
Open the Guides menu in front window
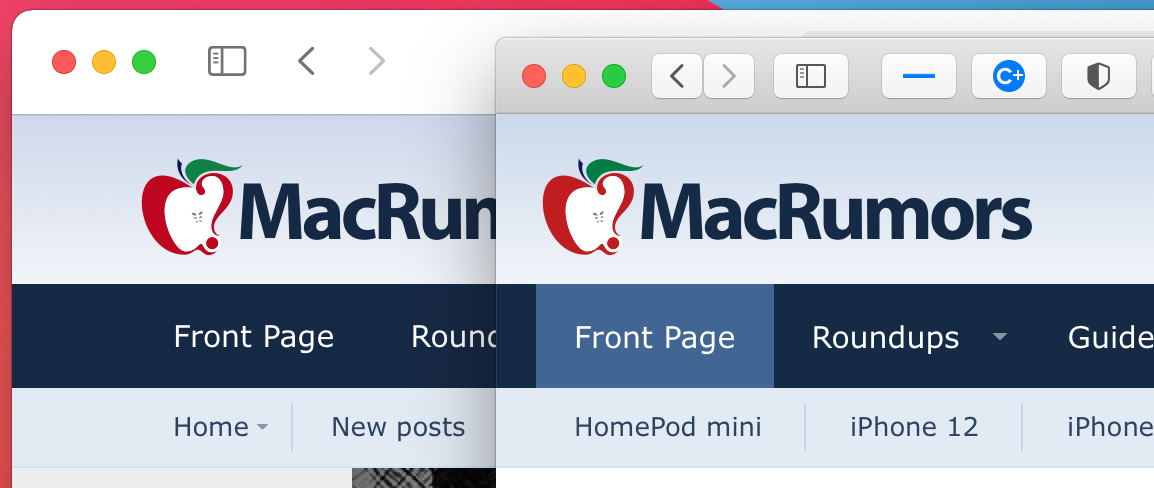pos(1111,338)
